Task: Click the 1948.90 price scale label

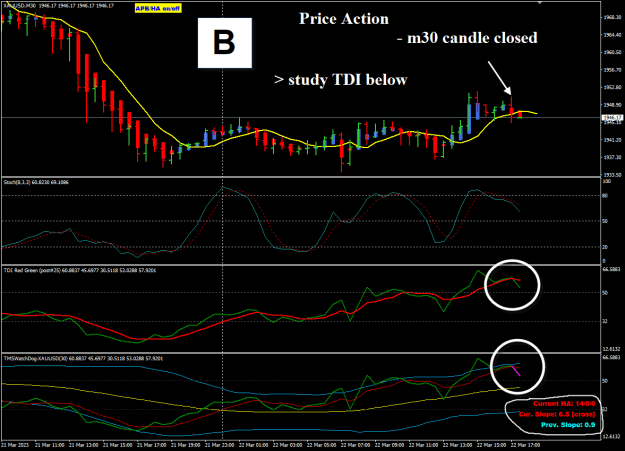Action: (613, 105)
